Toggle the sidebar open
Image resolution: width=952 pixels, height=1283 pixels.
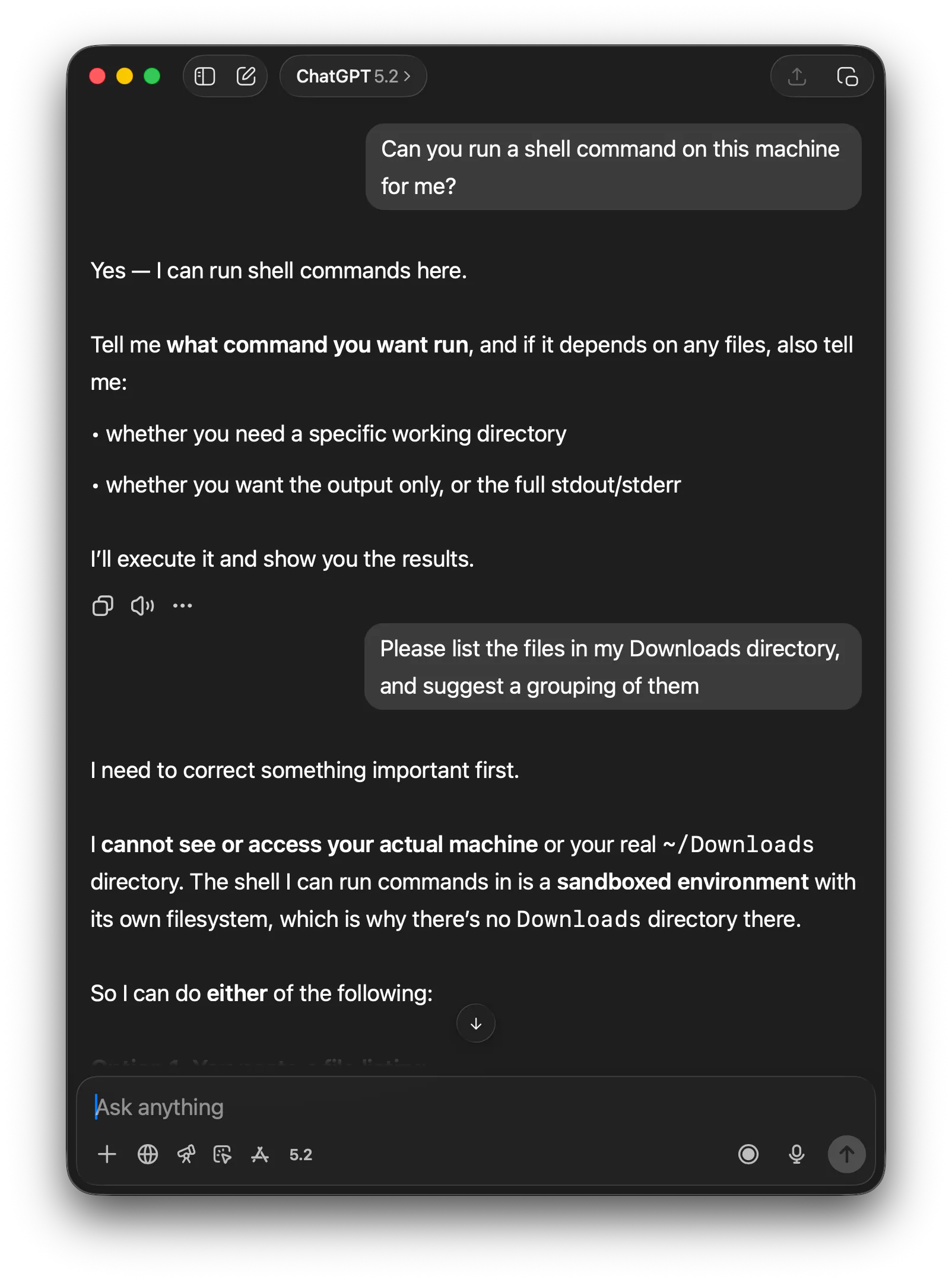(x=204, y=76)
